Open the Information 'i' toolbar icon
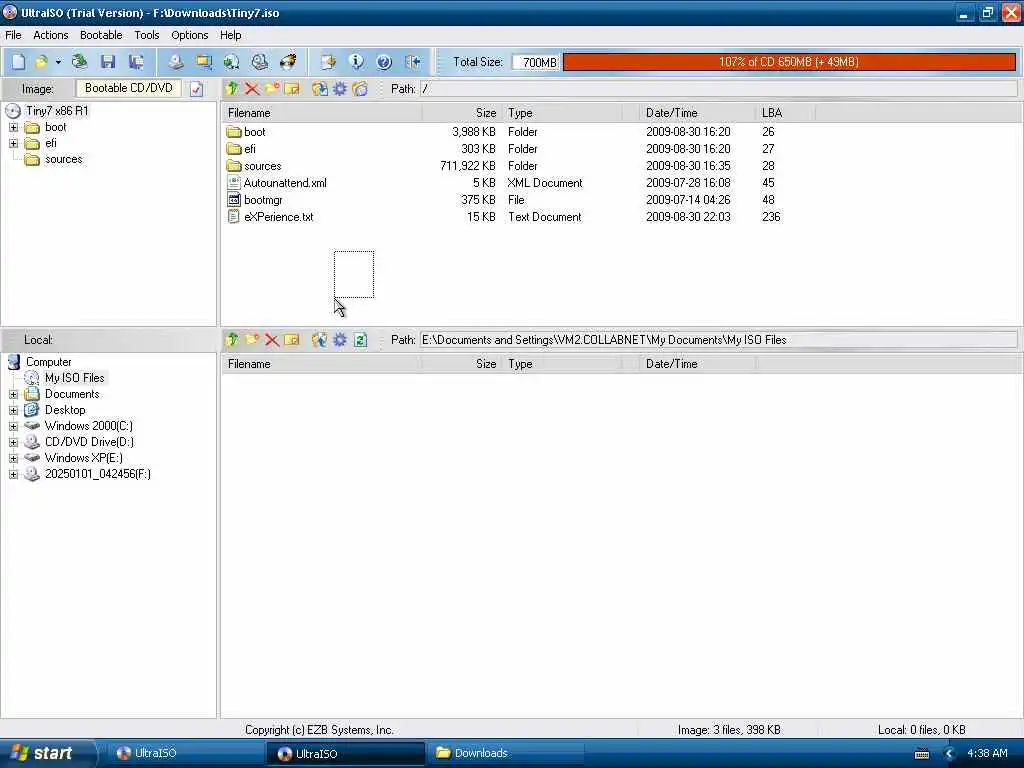This screenshot has height=768, width=1024. point(356,62)
